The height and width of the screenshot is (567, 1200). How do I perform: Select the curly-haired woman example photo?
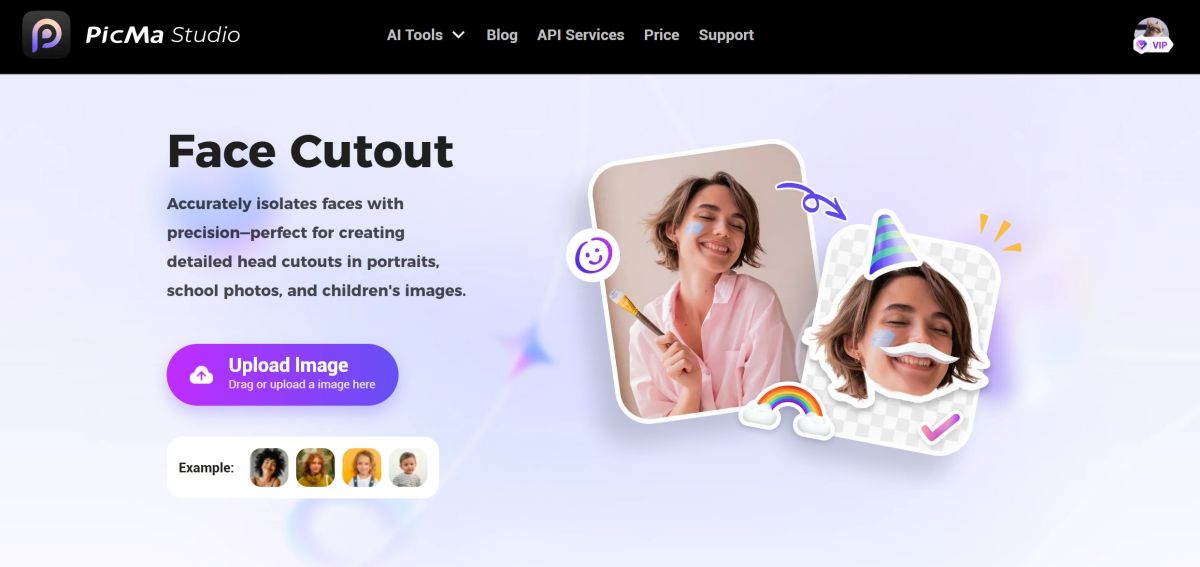269,467
